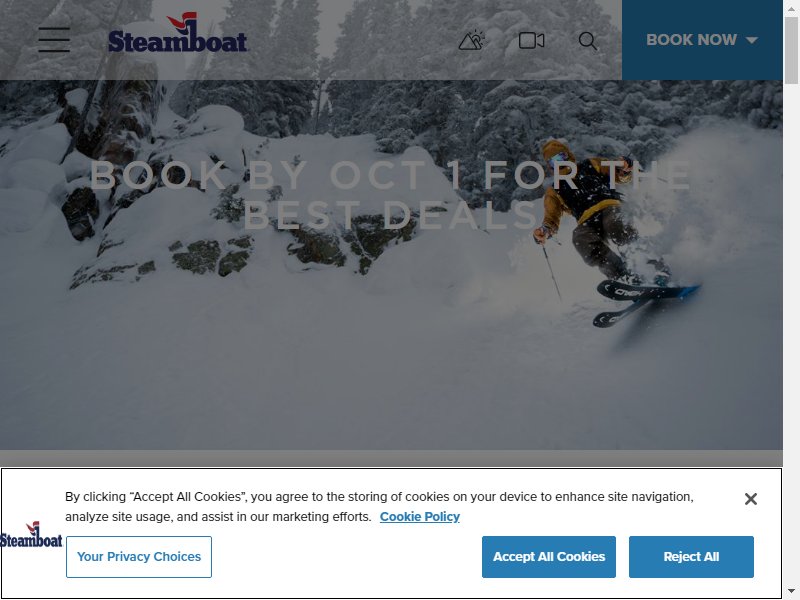The height and width of the screenshot is (600, 800).
Task: Open the BOOK NOW dropdown menu
Action: point(702,40)
